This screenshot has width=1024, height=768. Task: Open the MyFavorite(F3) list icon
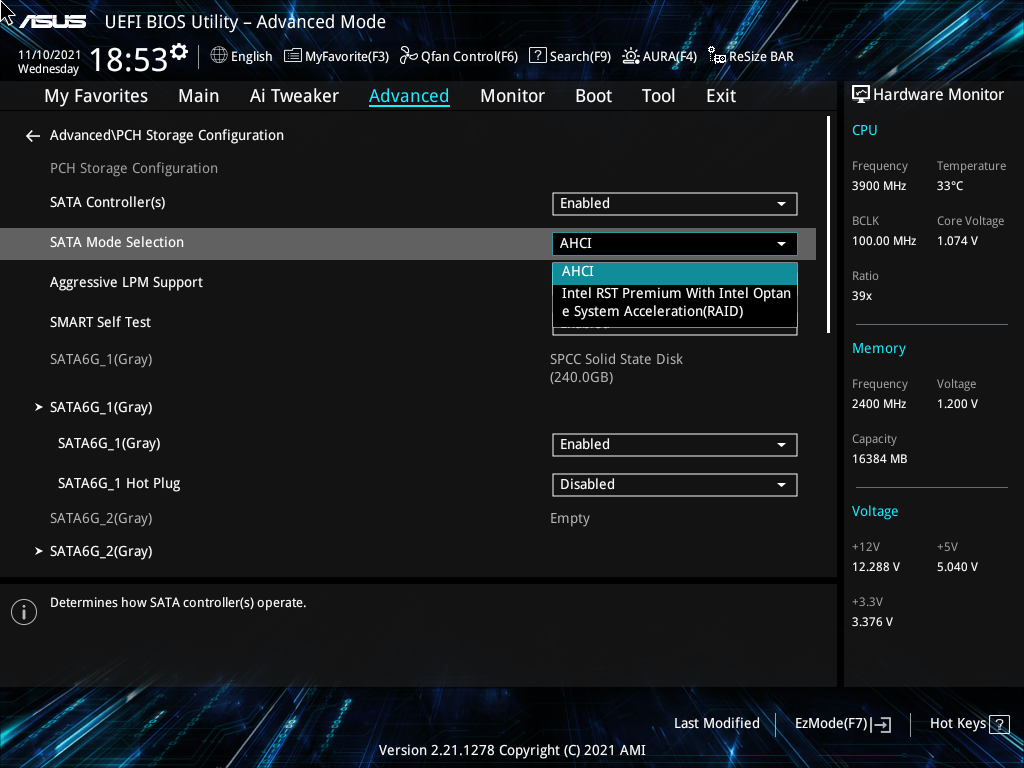click(293, 56)
